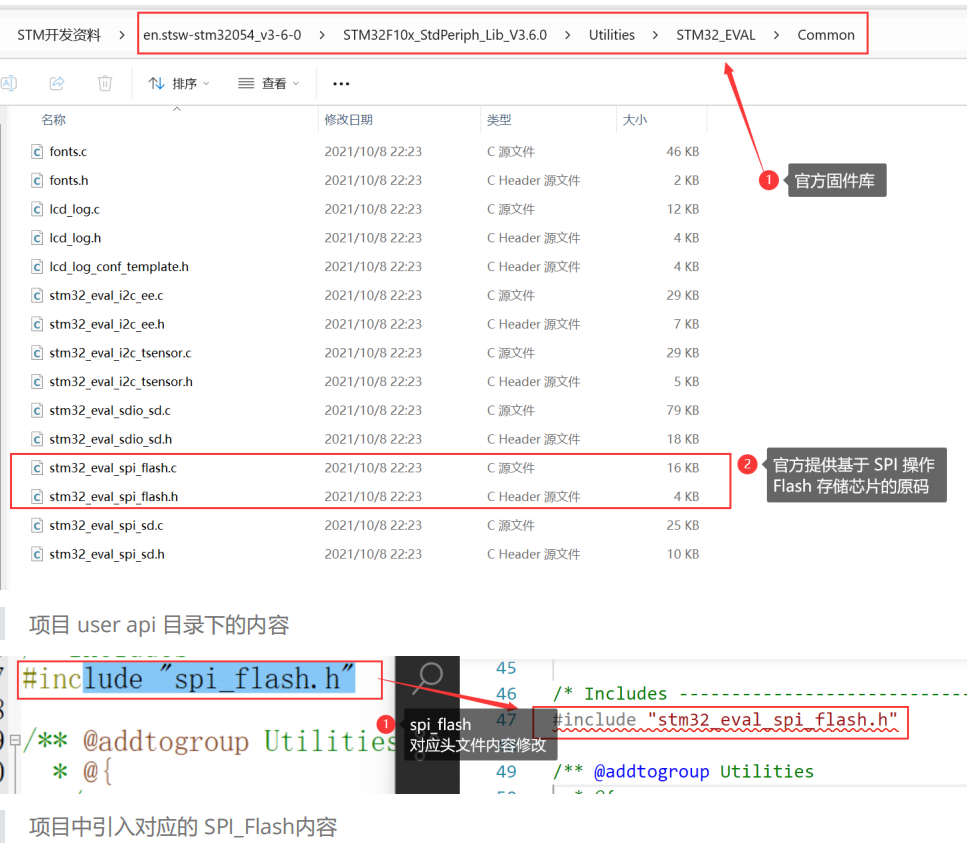Screen dimensions: 977x850
Task: Click stm32_eval_i2c_tsensor.c file icon
Action: 37,353
